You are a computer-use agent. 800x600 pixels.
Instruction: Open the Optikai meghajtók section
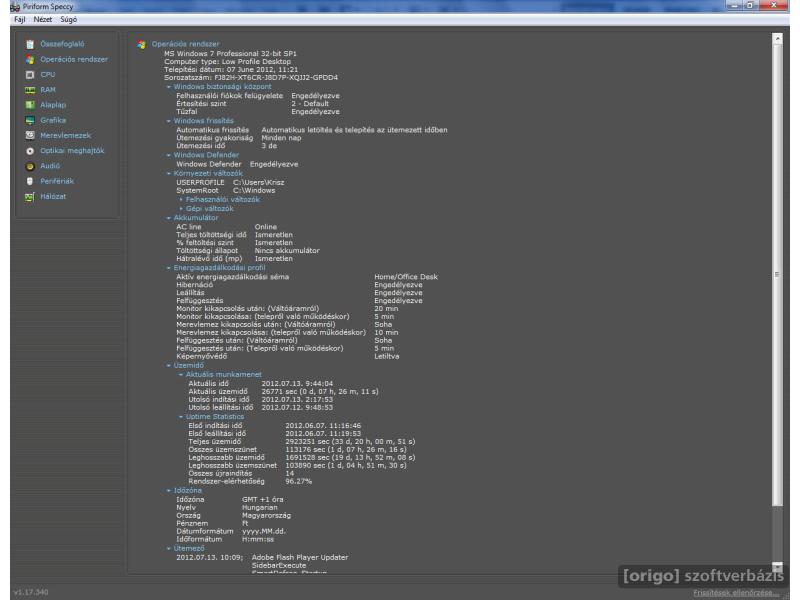pyautogui.click(x=72, y=151)
